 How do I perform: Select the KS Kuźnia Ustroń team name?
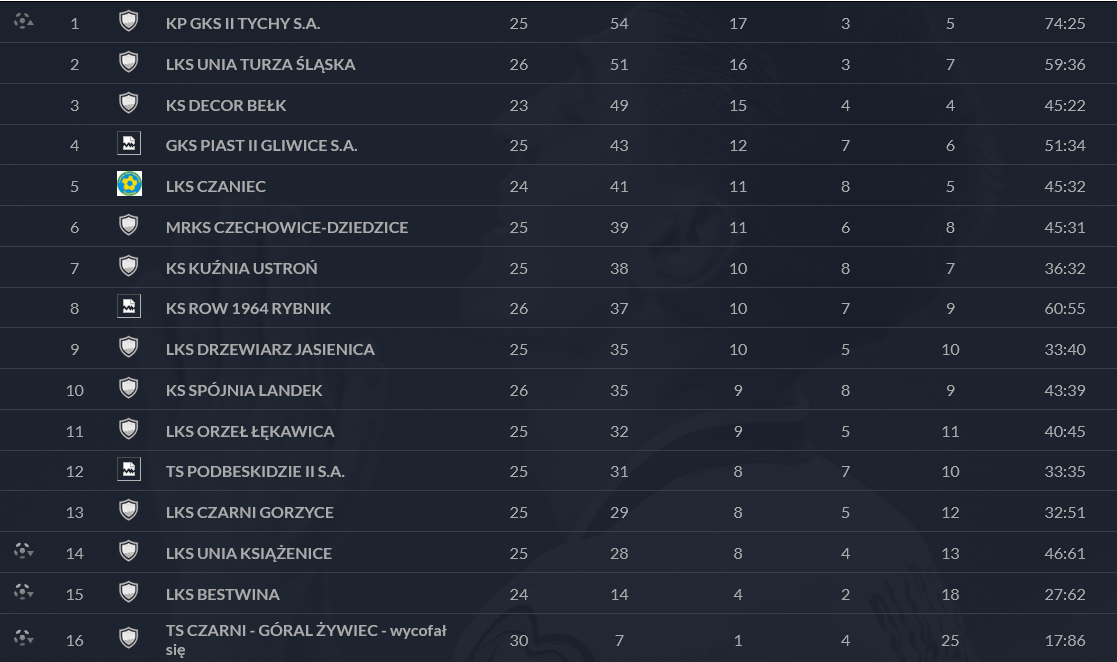(241, 268)
